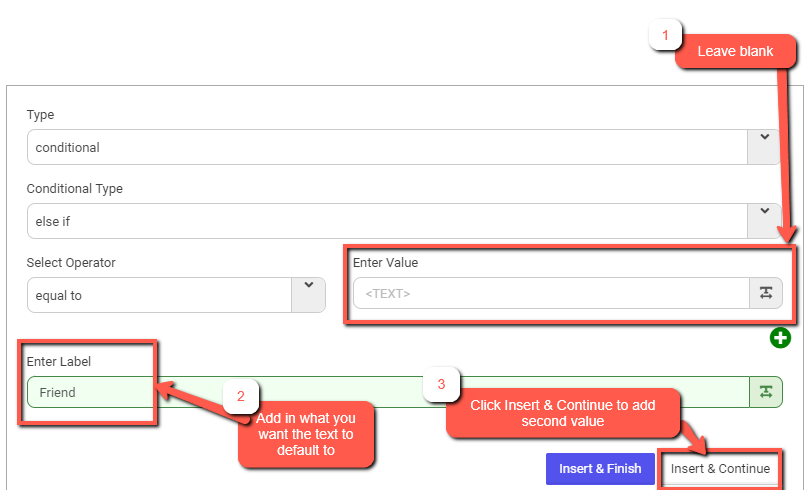Click the 'Click Insert & Continue' callout
The width and height of the screenshot is (804, 490).
coord(563,413)
